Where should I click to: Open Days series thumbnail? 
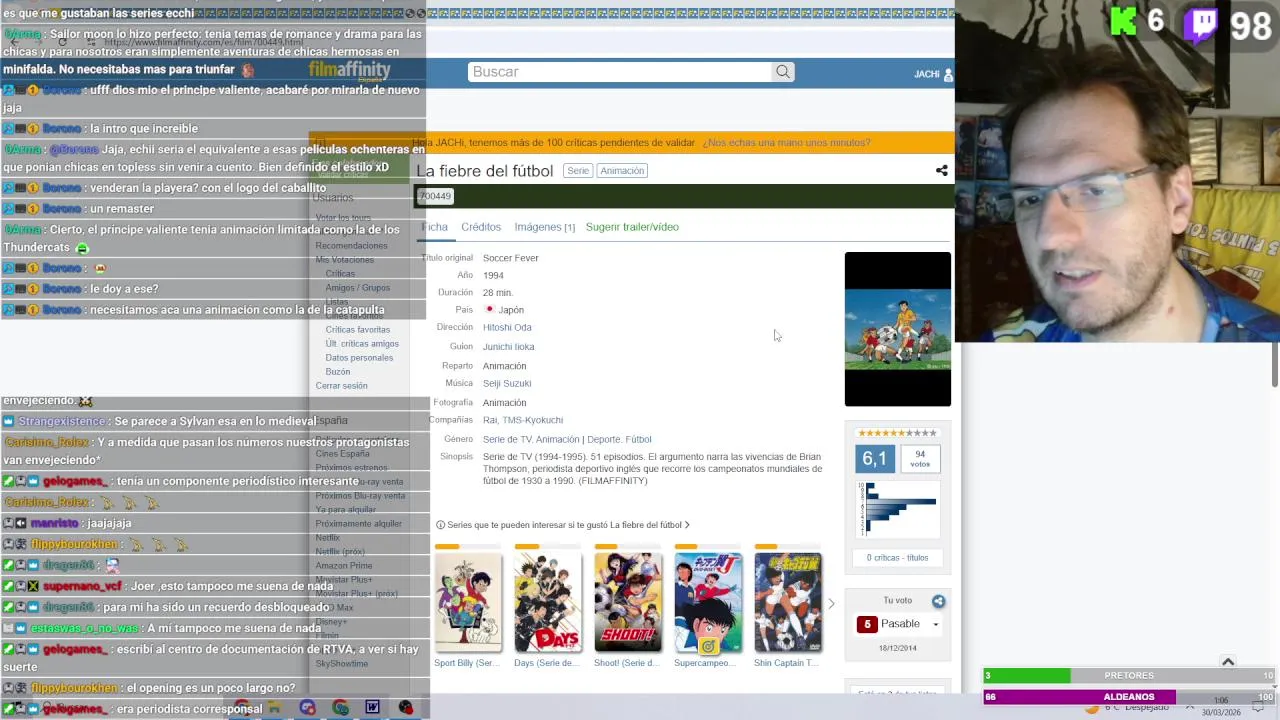[x=548, y=602]
